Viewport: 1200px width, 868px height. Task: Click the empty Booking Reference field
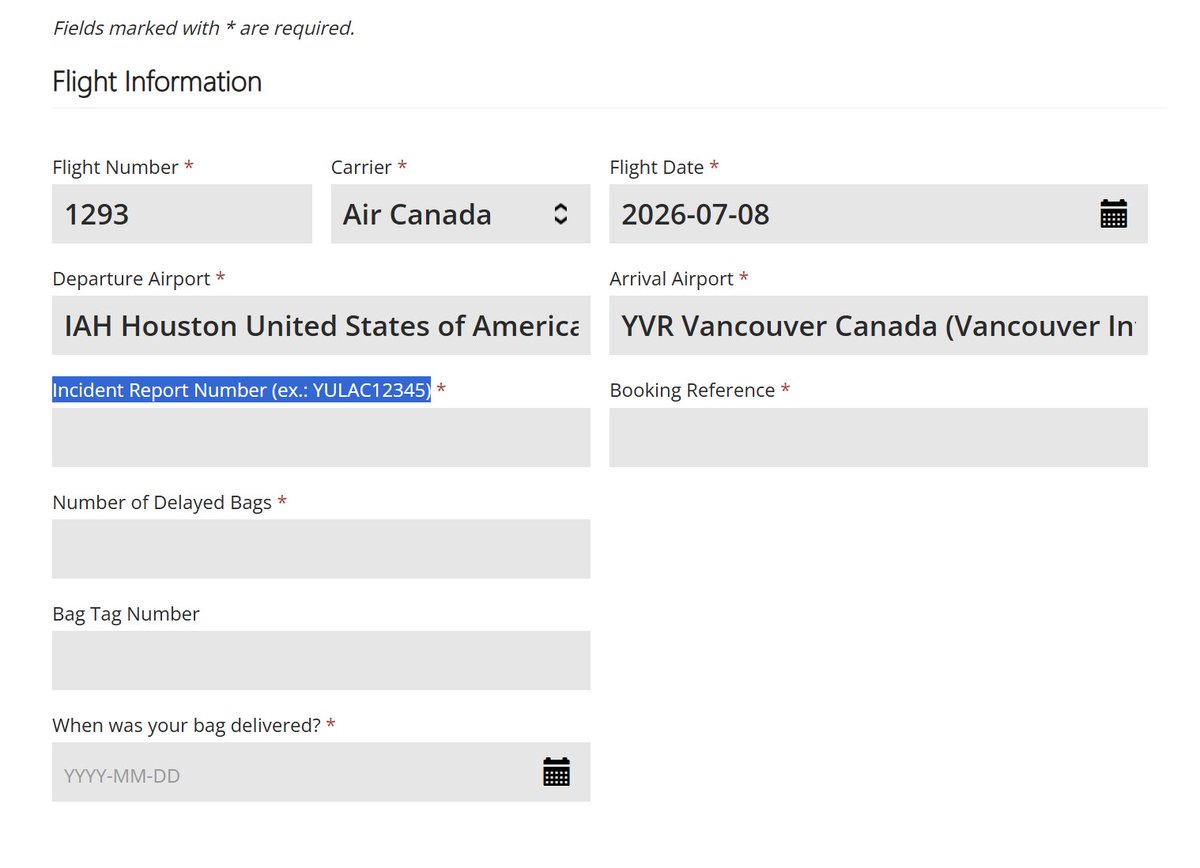tap(878, 437)
